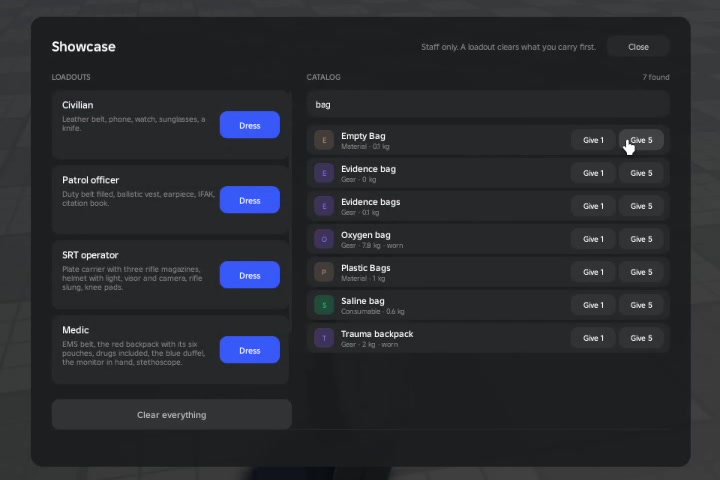Click the LOADOUTS section heading
This screenshot has height=480, width=720.
(71, 77)
